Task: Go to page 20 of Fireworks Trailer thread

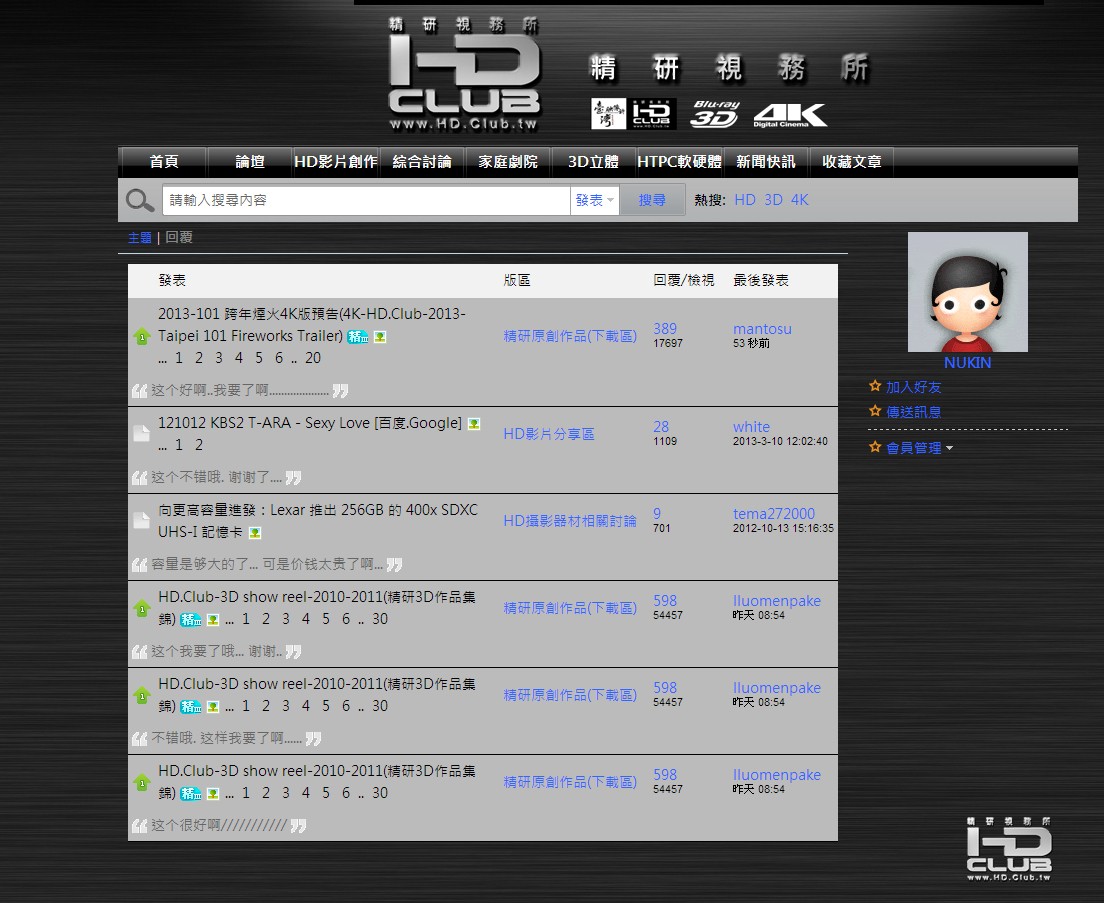Action: [313, 358]
